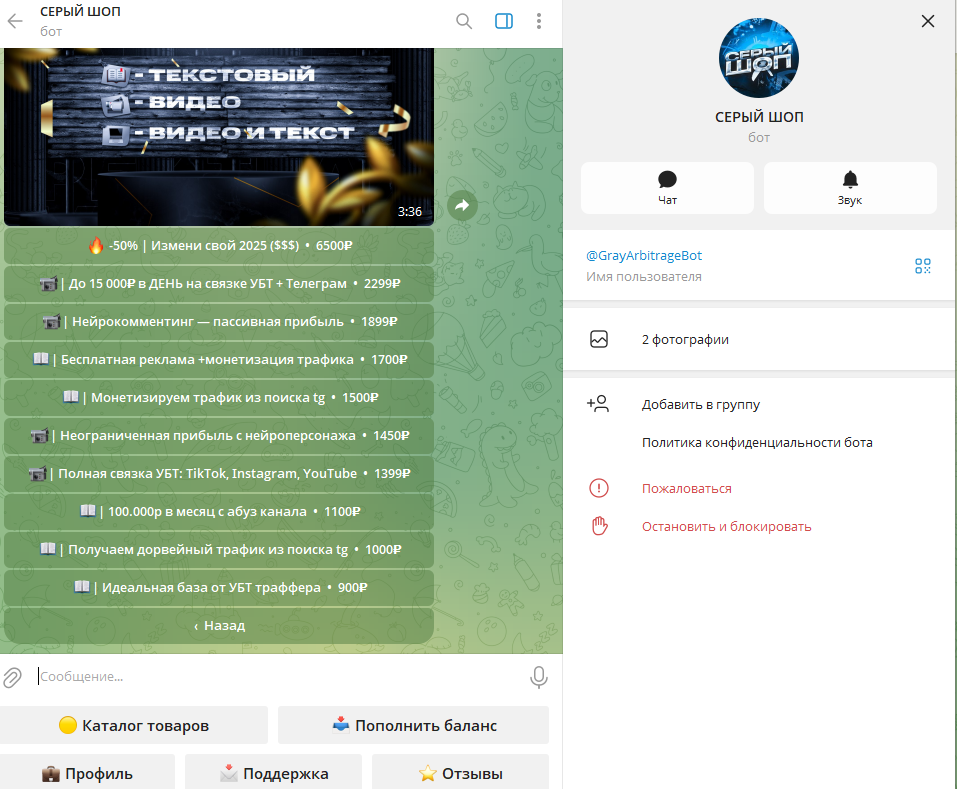Toggle the Звук notification button
The width and height of the screenshot is (957, 789).
[x=850, y=188]
